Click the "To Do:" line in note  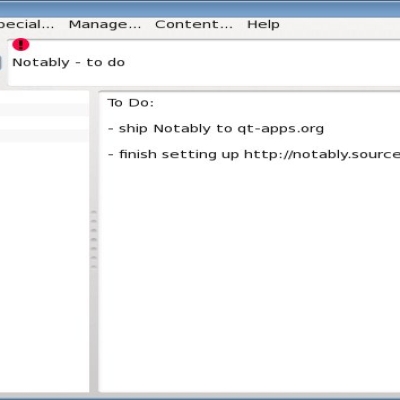pyautogui.click(x=131, y=103)
